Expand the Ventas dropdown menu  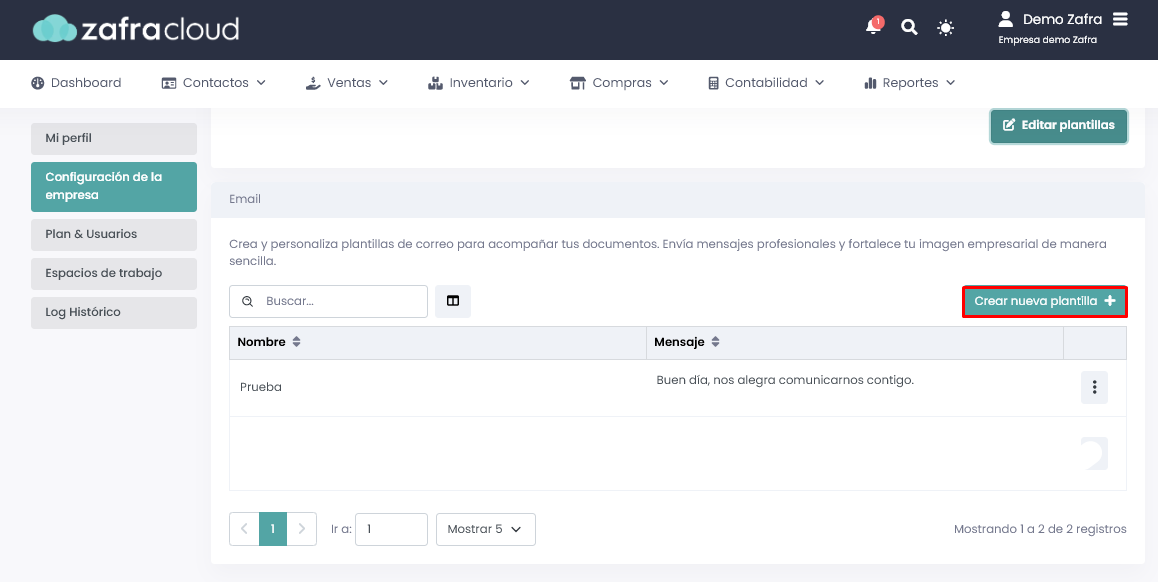point(346,83)
